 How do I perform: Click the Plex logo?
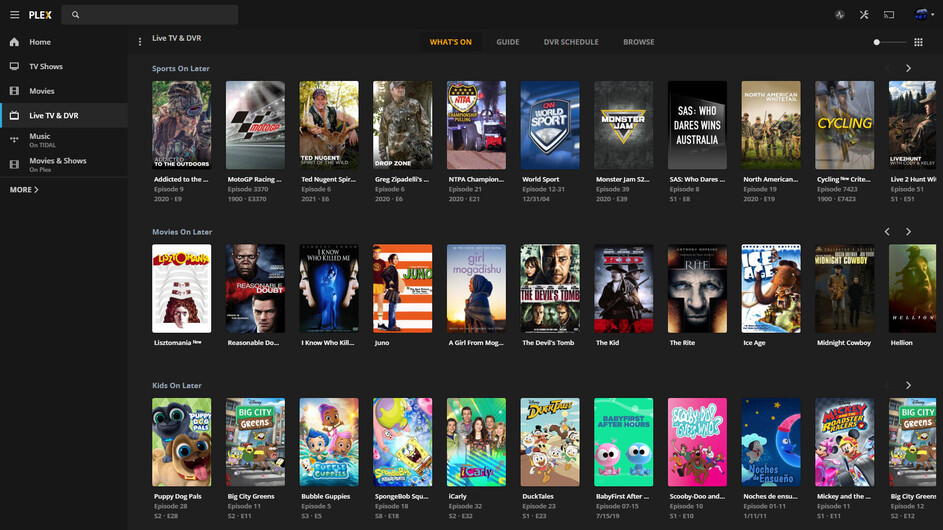40,15
